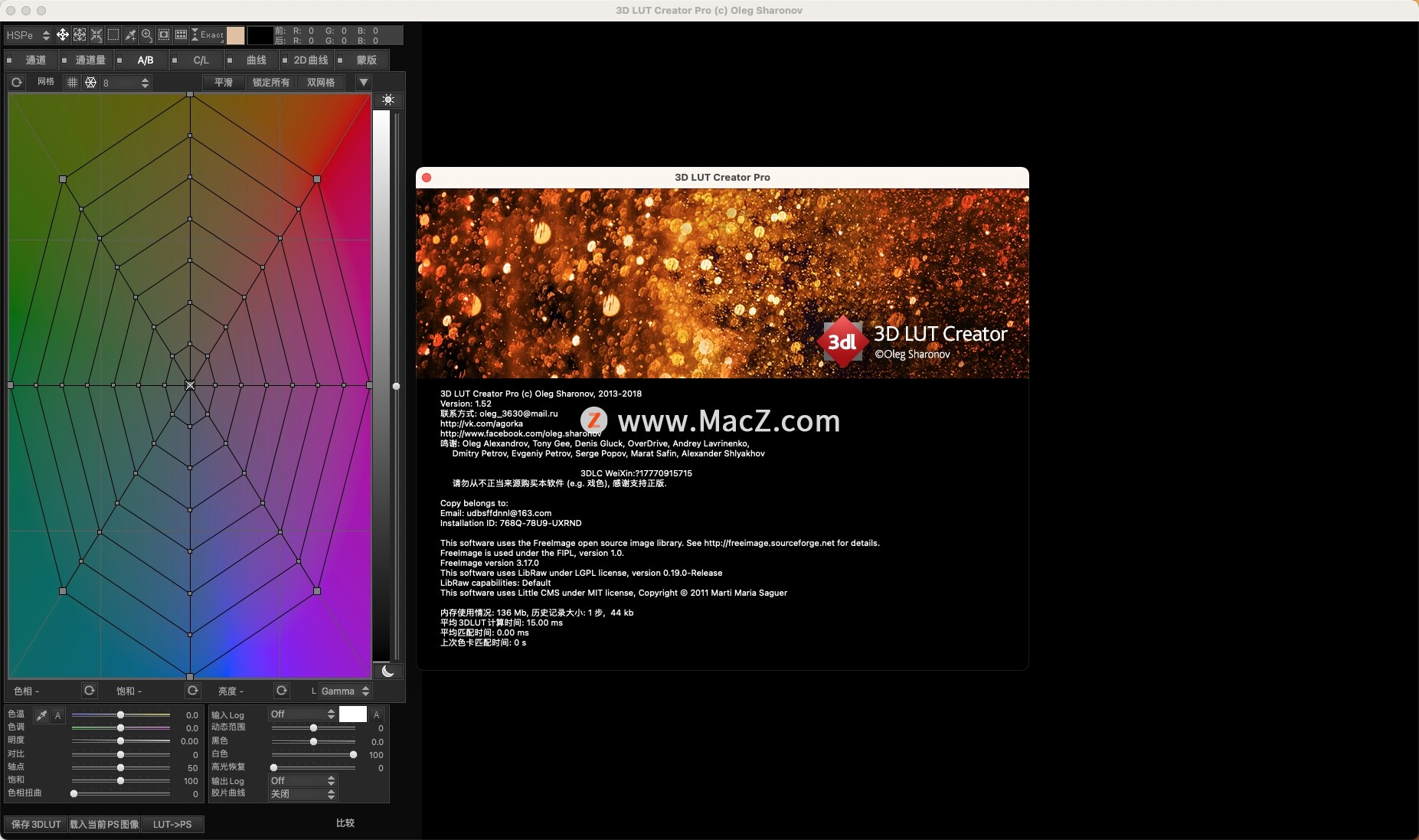The width and height of the screenshot is (1419, 840).
Task: Open the A/B grid tab
Action: (145, 60)
